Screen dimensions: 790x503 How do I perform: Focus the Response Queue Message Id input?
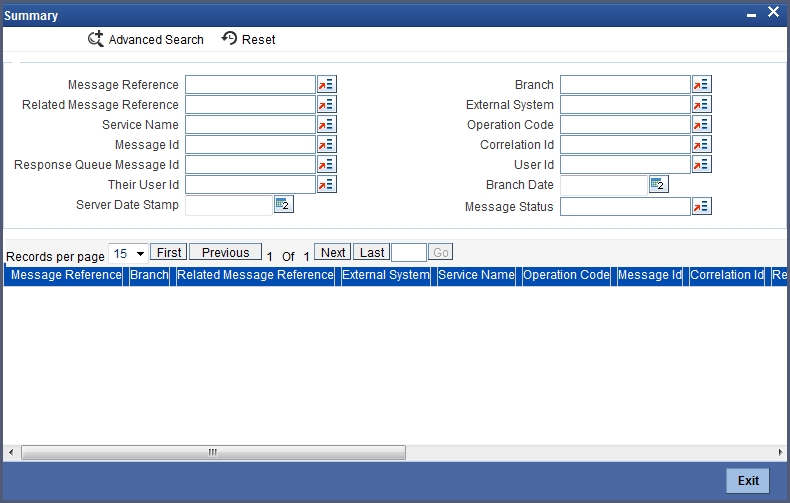[x=250, y=164]
